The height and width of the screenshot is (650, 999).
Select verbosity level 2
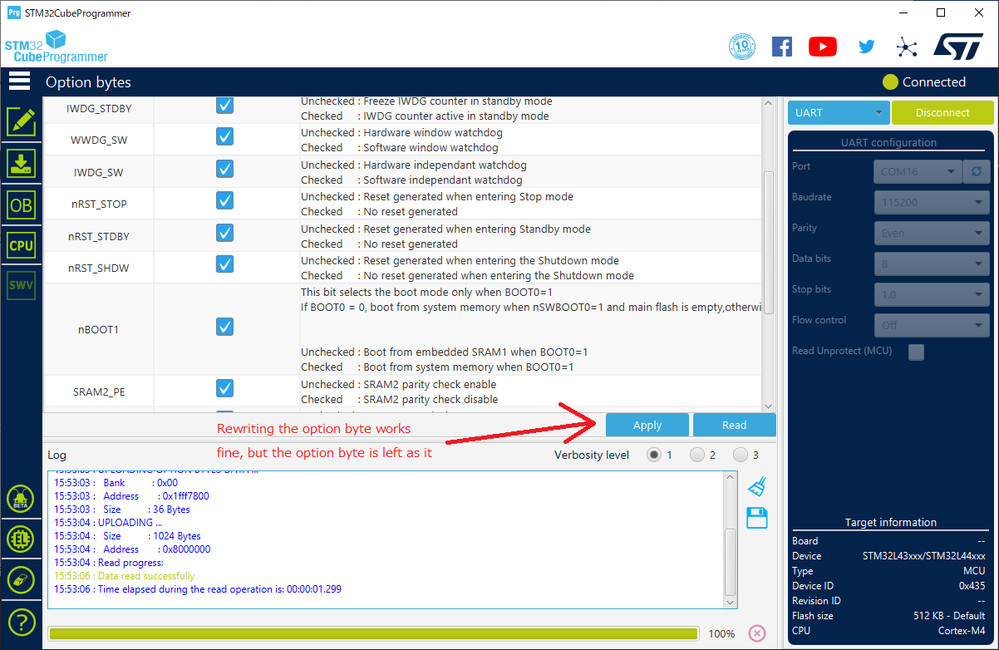point(697,455)
